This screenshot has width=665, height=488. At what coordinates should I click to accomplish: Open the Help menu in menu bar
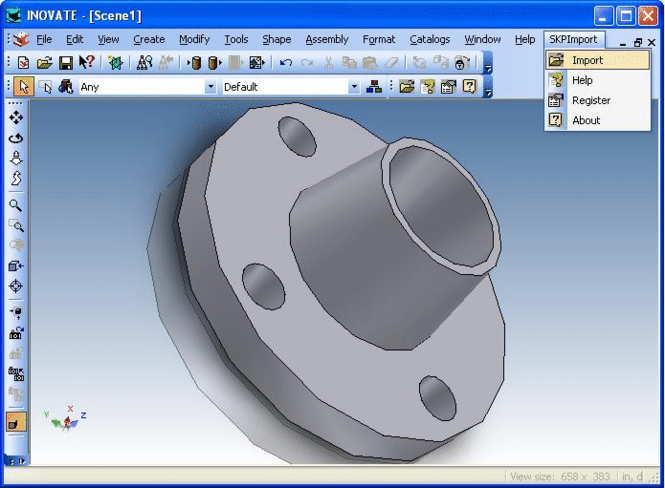coord(525,39)
